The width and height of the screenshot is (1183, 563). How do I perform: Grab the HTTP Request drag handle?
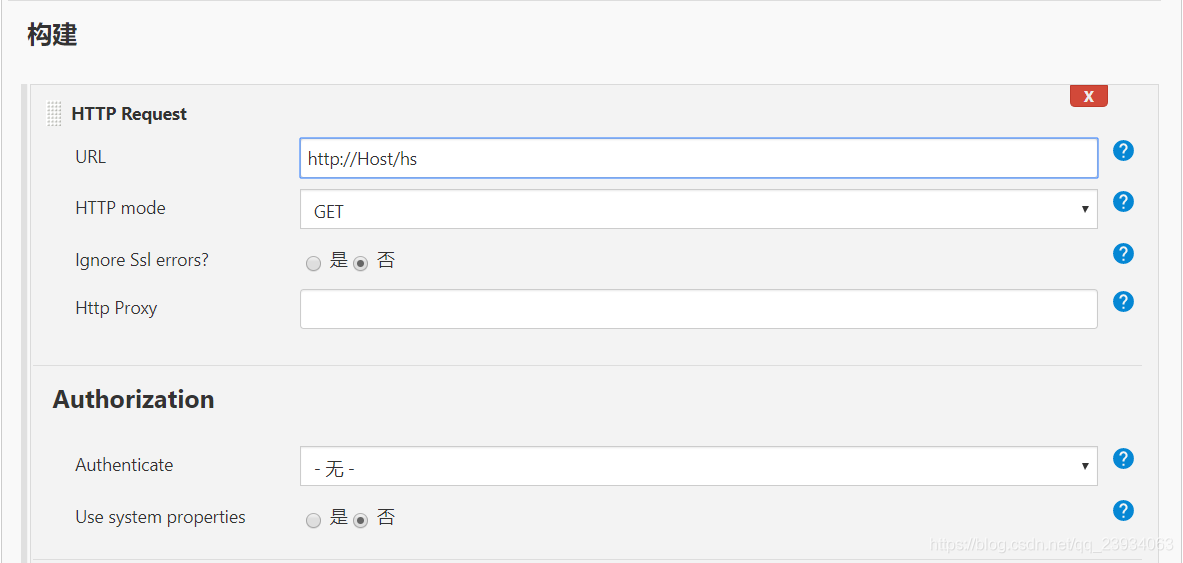pyautogui.click(x=54, y=113)
